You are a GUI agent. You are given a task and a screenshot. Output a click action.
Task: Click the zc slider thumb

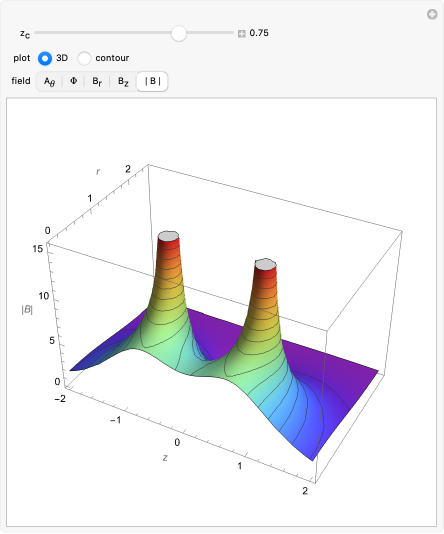pyautogui.click(x=179, y=33)
